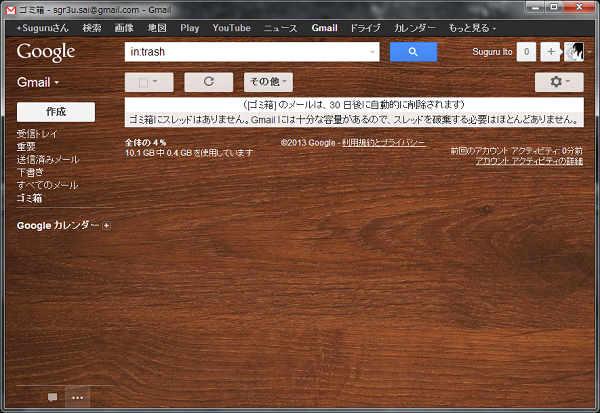The height and width of the screenshot is (413, 600).
Task: Open the settings gear menu
Action: [559, 82]
